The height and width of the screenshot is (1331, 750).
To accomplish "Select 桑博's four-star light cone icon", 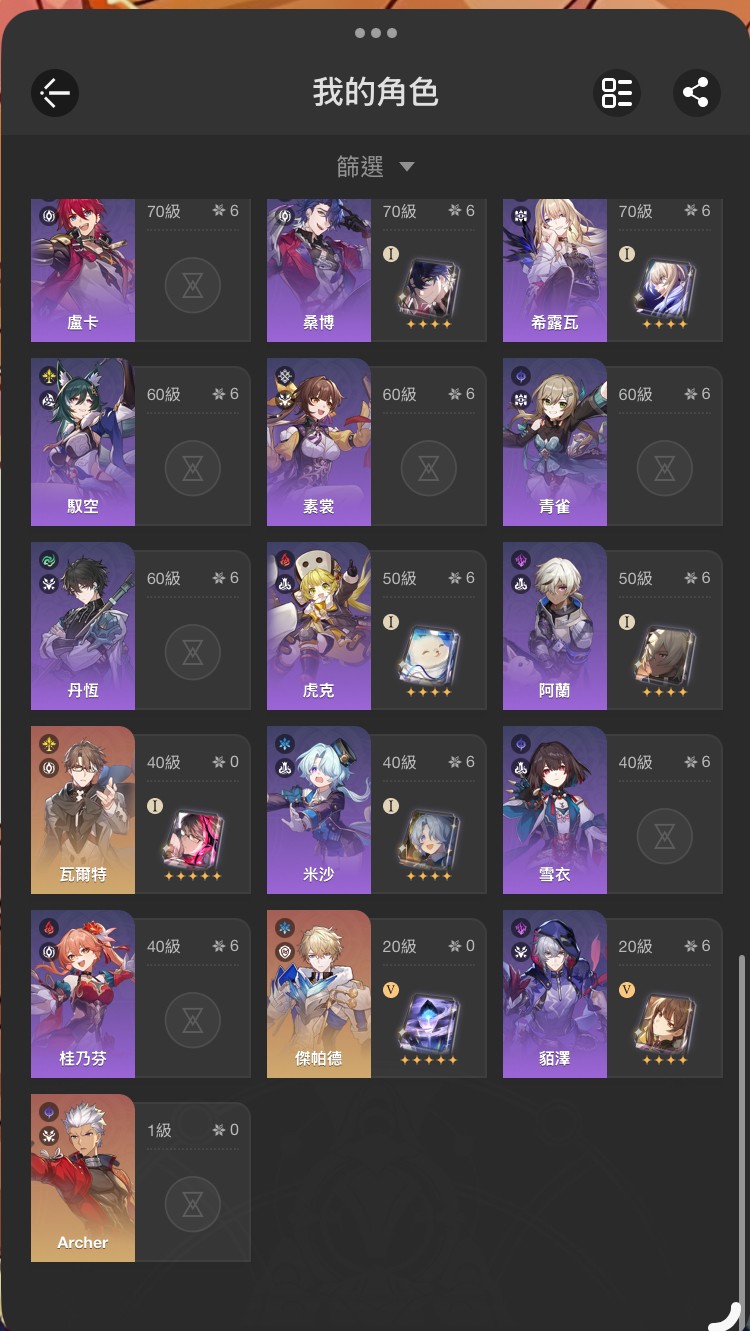I will [x=429, y=286].
